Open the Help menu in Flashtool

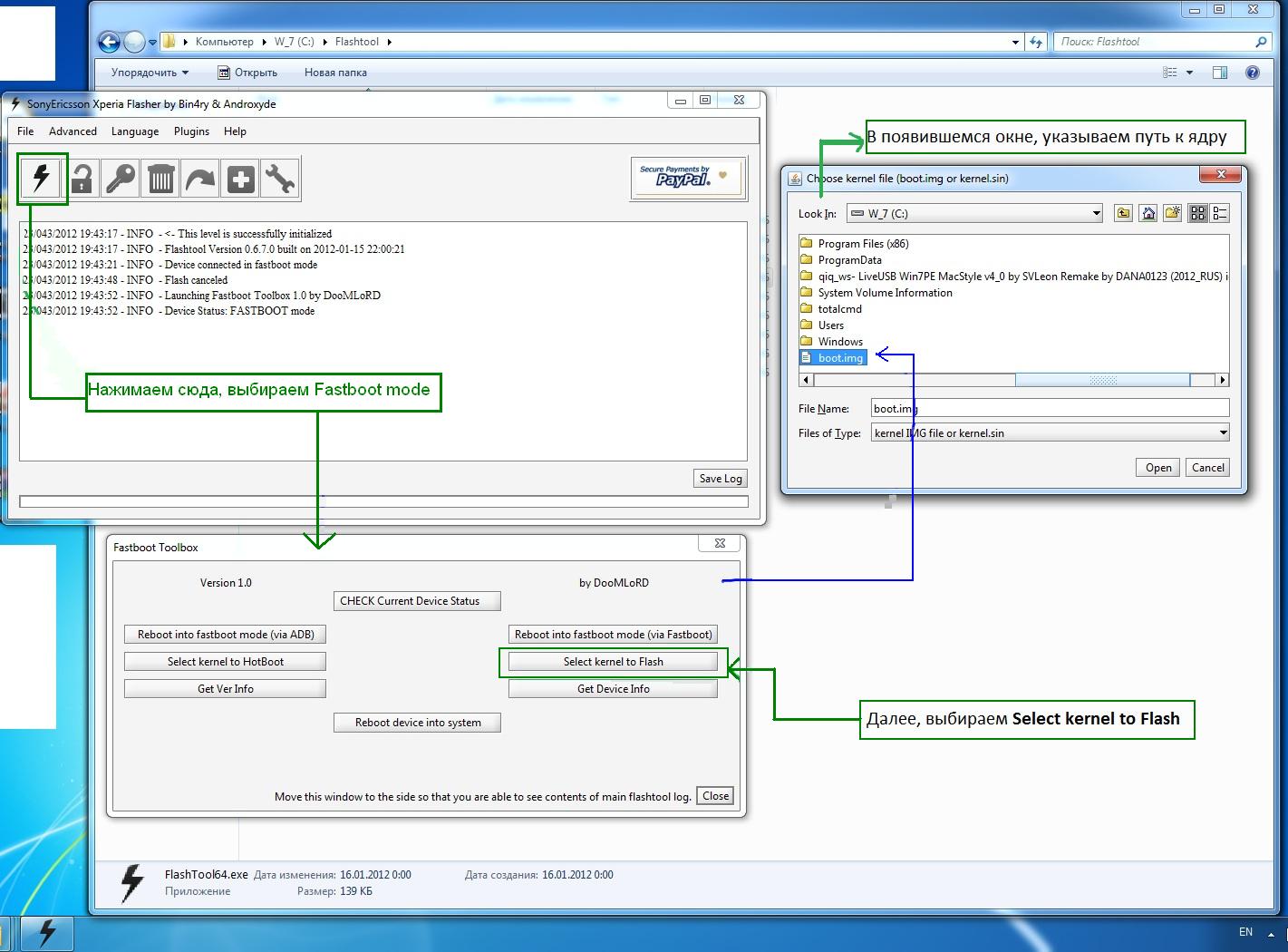tap(235, 131)
